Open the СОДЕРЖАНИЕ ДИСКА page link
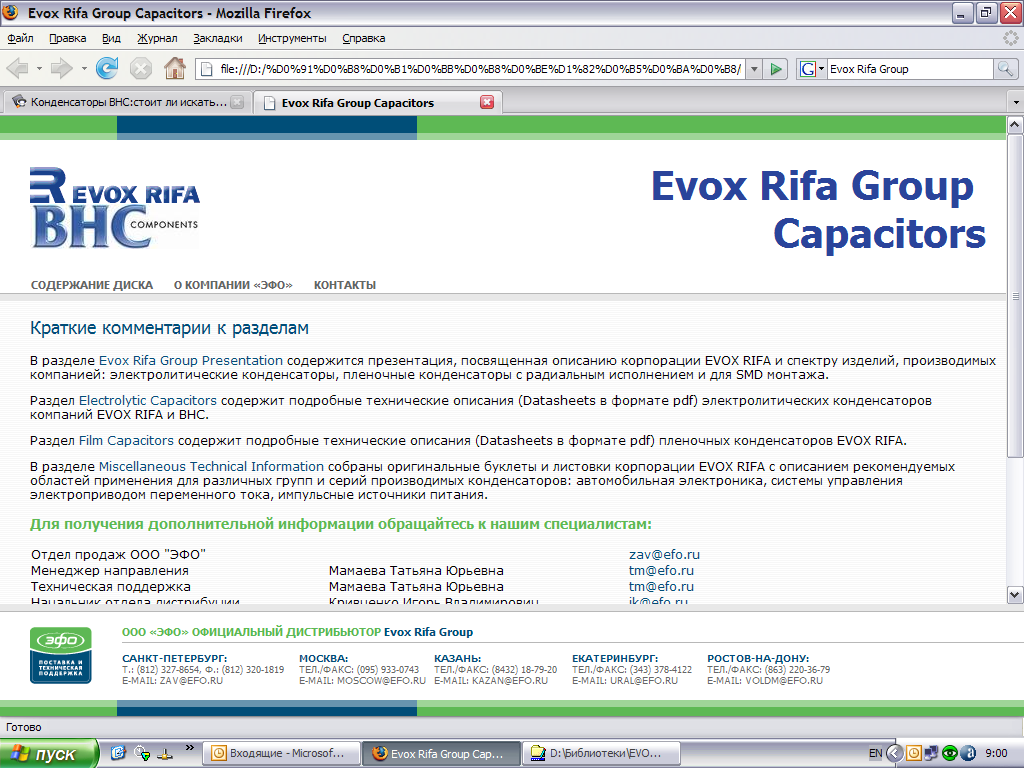Viewport: 1024px width, 768px height. 92,285
